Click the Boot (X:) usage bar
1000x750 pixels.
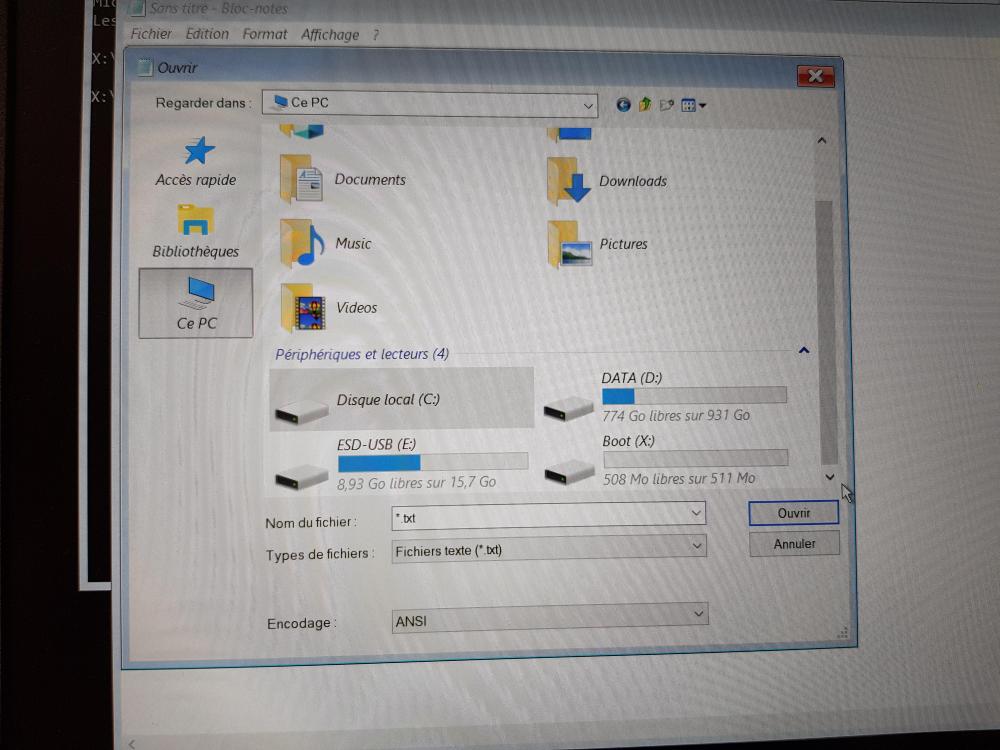pos(695,458)
